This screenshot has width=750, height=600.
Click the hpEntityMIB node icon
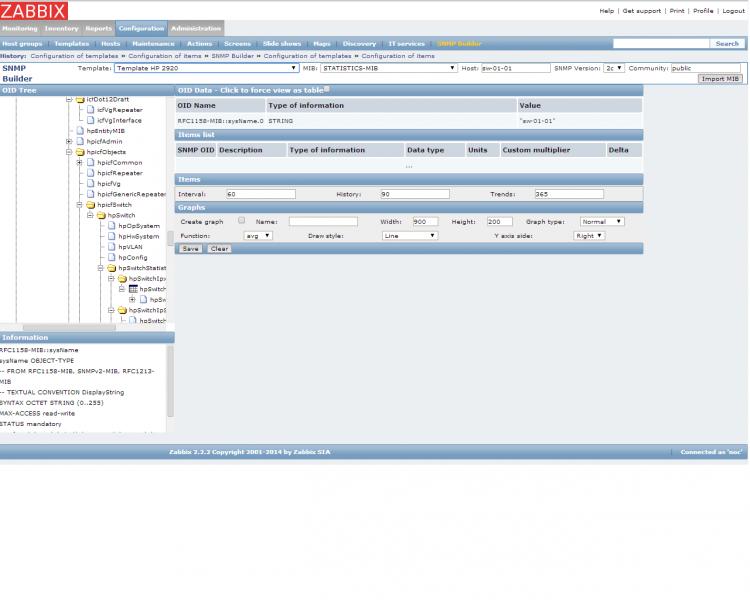(x=80, y=131)
